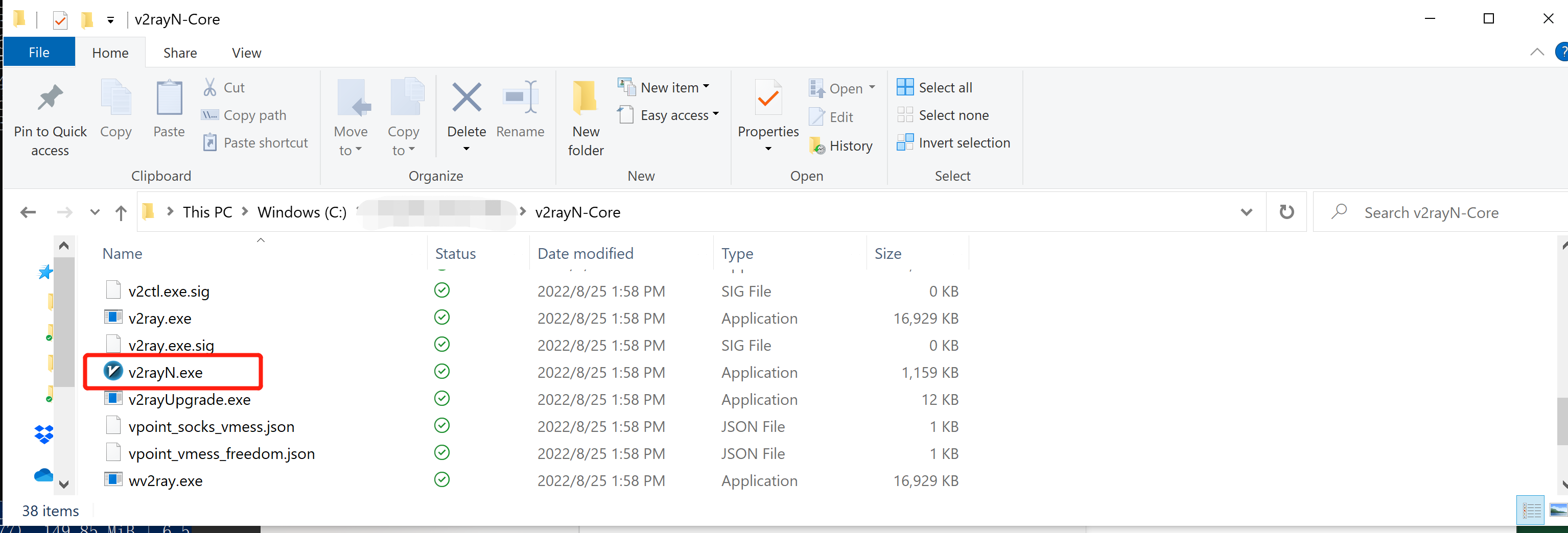Viewport: 1568px width, 533px height.
Task: Select vpoint_vmess_freedom.json file
Action: (x=222, y=453)
